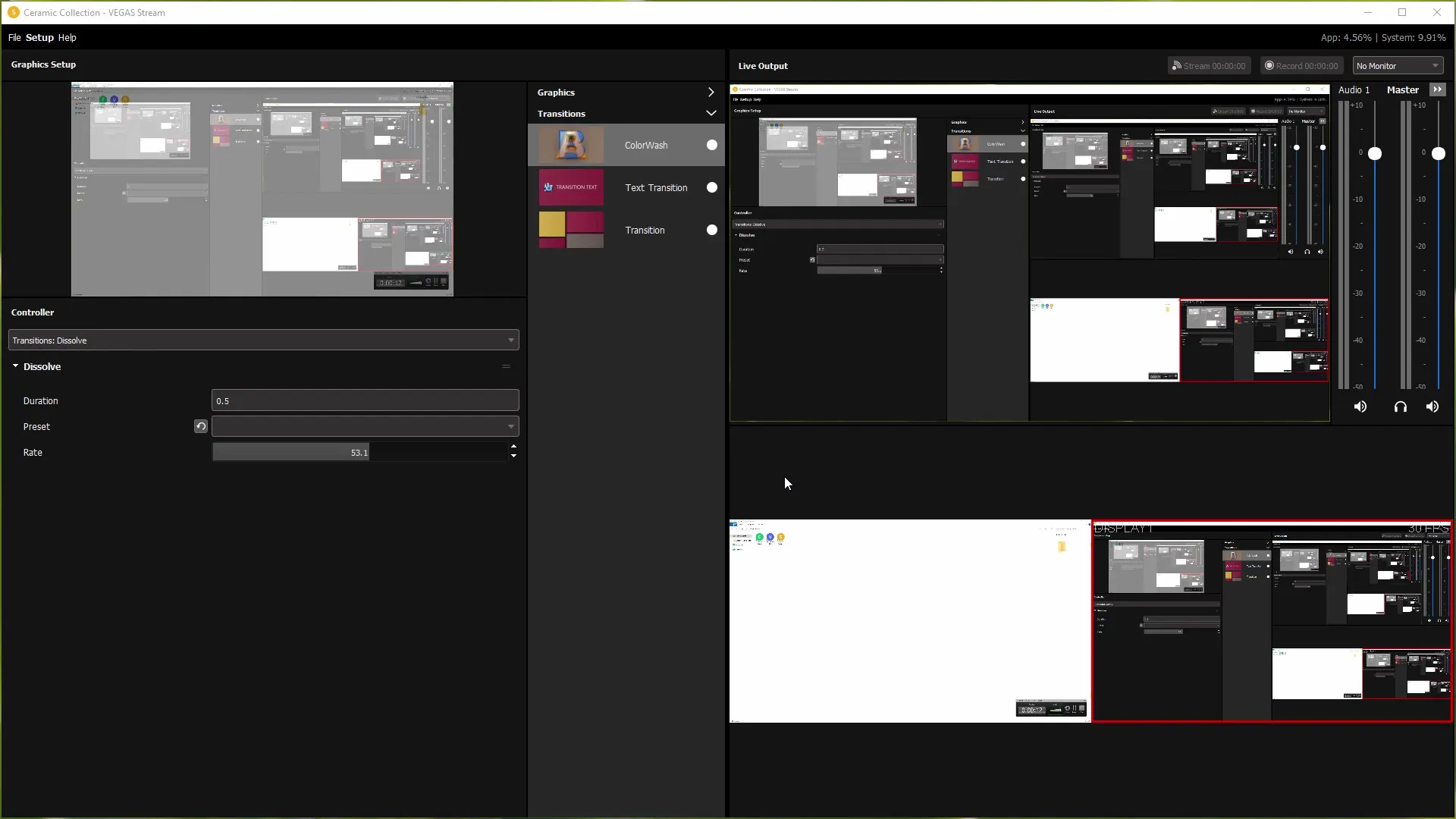Open the Setup menu

[x=40, y=37]
